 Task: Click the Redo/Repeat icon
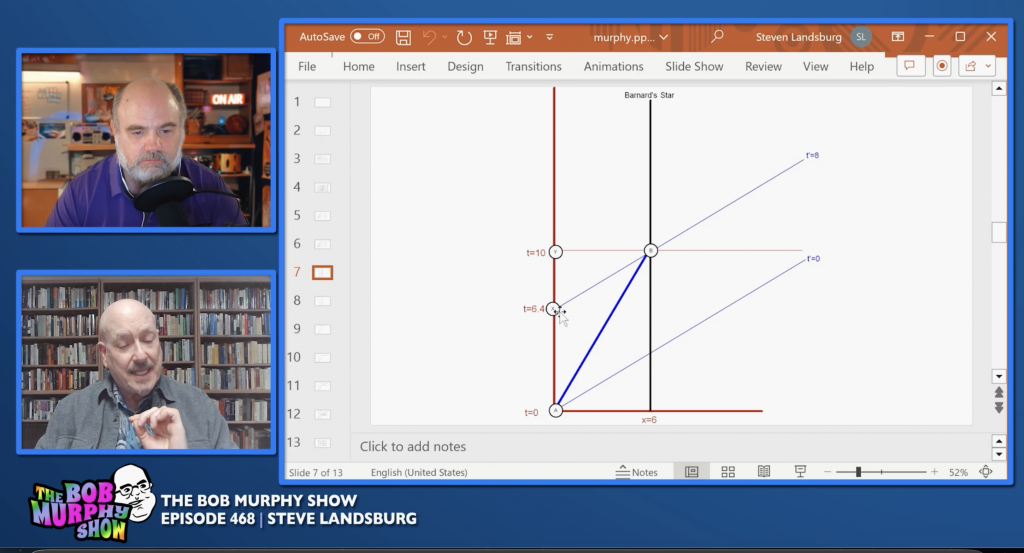(464, 37)
